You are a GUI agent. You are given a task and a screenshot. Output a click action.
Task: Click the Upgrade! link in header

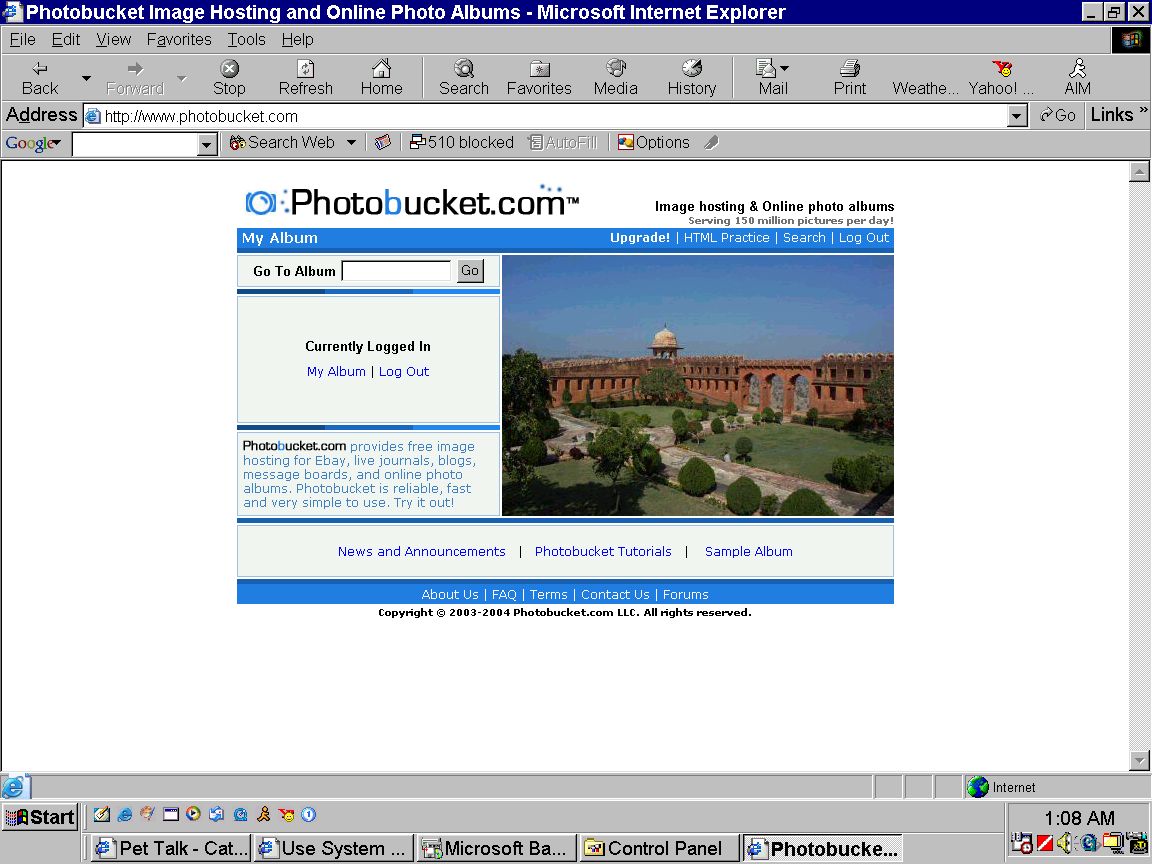pos(639,237)
